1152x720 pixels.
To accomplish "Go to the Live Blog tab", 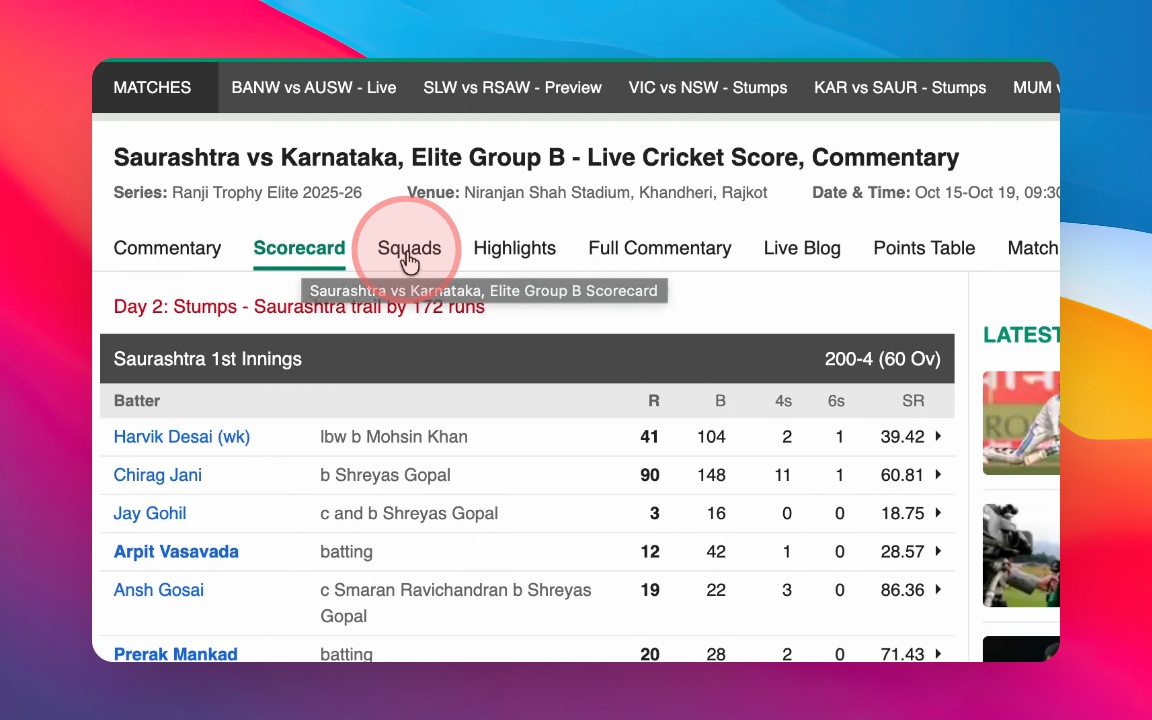I will tap(802, 248).
